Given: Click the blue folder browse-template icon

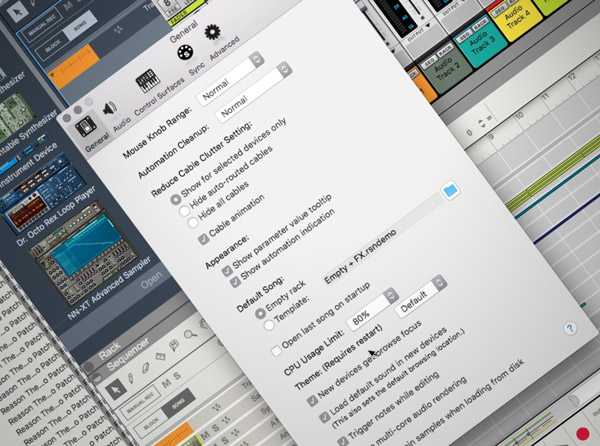Looking at the screenshot, I should coord(450,190).
